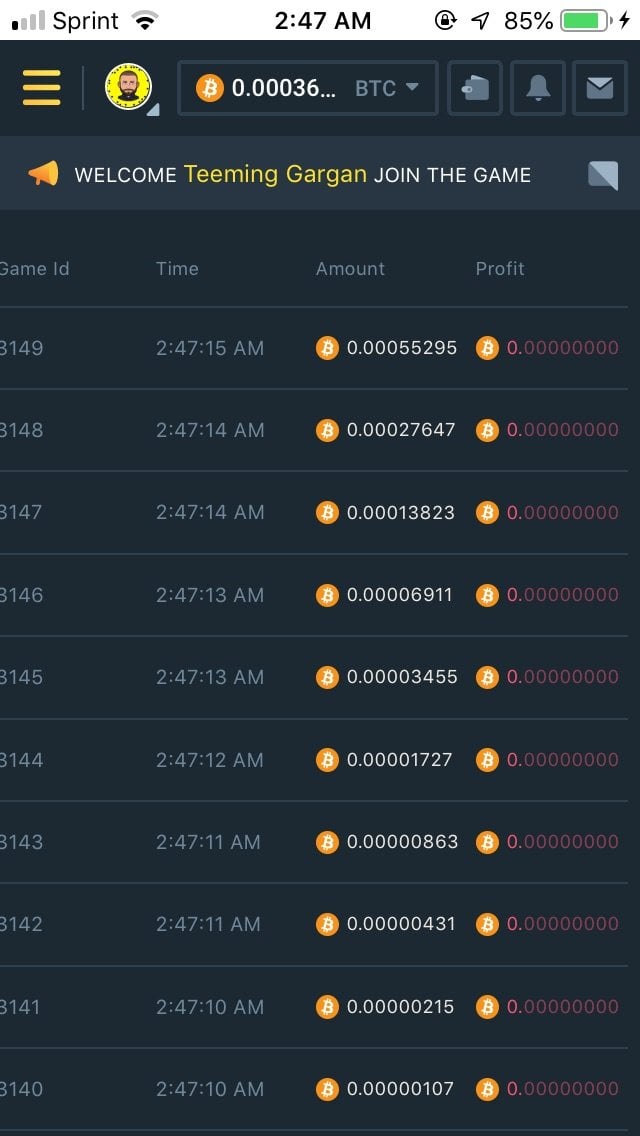This screenshot has width=640, height=1136.
Task: Sort by Time column header
Action: [x=177, y=268]
